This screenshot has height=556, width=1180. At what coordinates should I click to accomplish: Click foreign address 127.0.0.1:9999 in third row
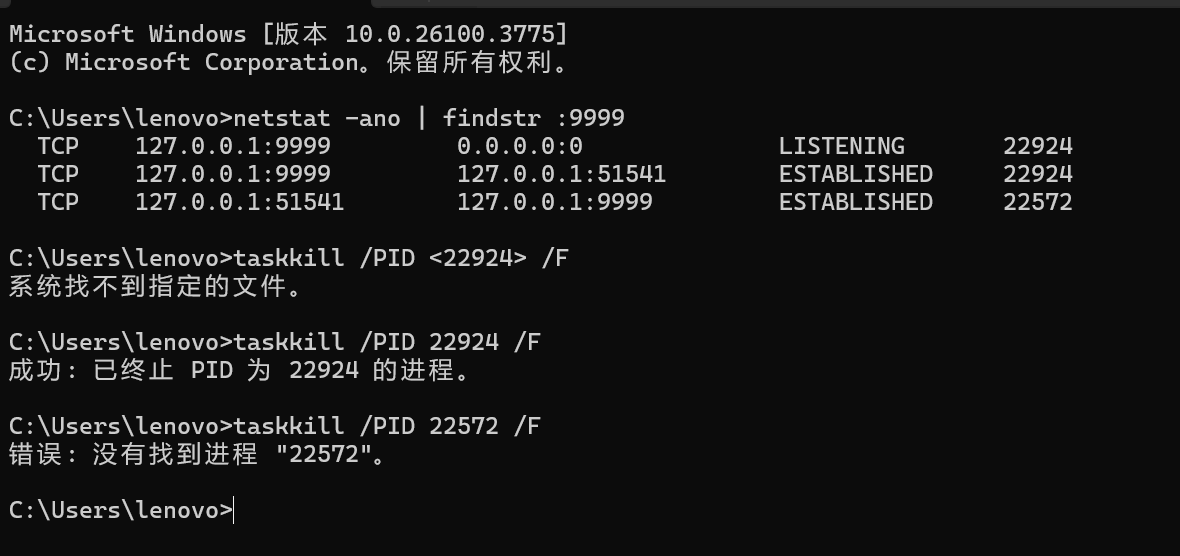point(554,202)
